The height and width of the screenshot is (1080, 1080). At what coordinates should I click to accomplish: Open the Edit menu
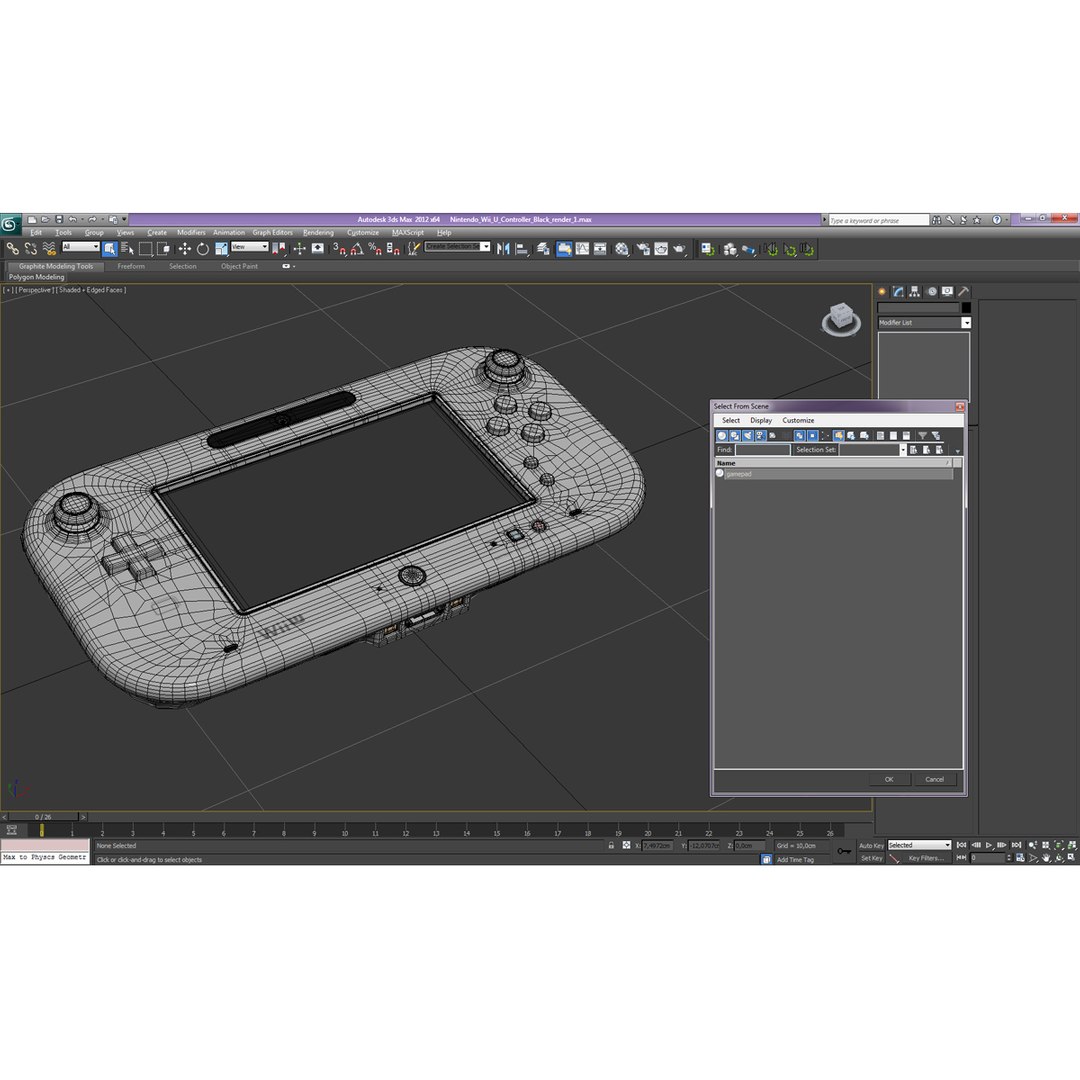pos(36,233)
